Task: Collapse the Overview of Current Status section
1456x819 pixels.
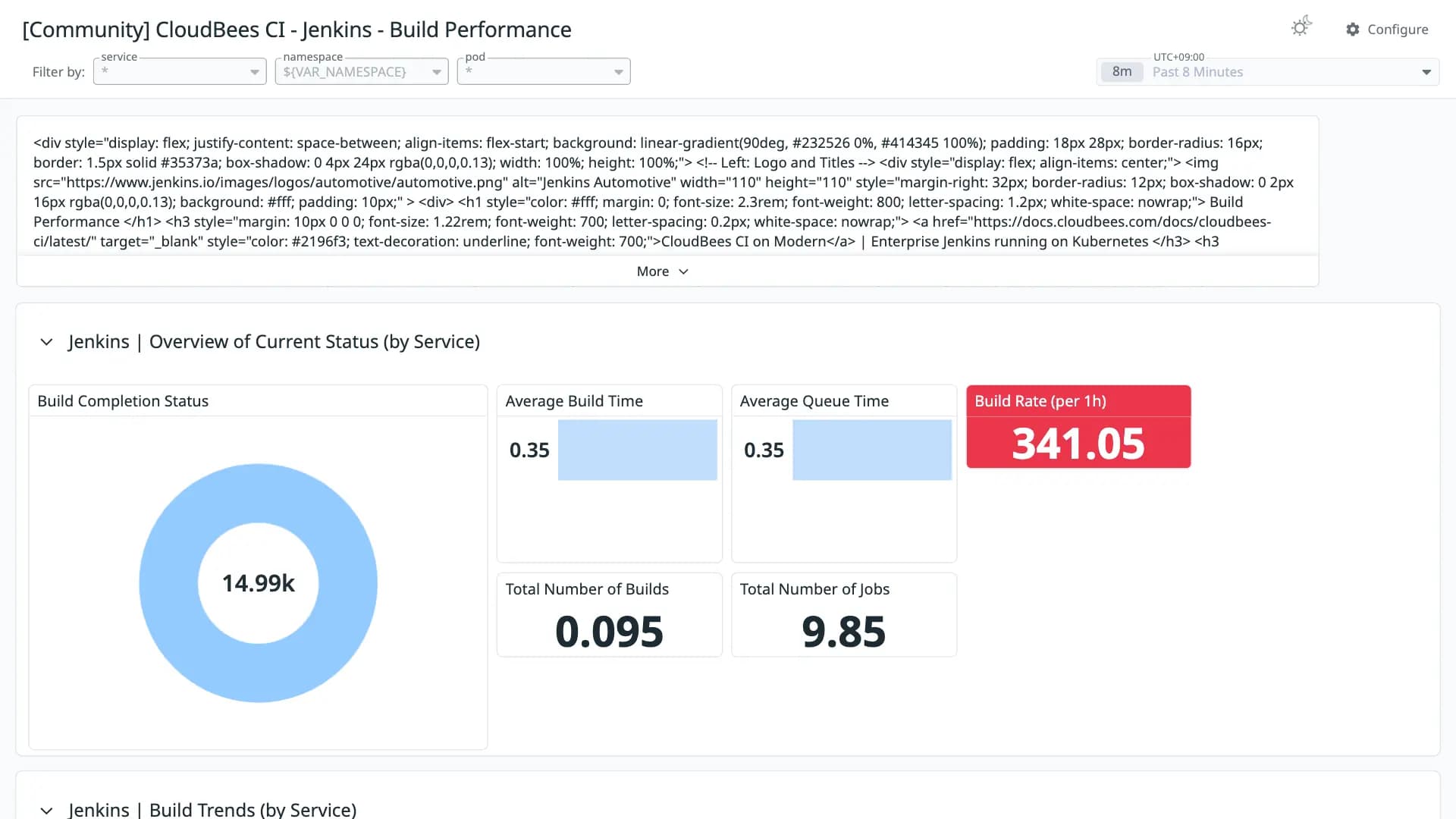Action: (x=46, y=342)
